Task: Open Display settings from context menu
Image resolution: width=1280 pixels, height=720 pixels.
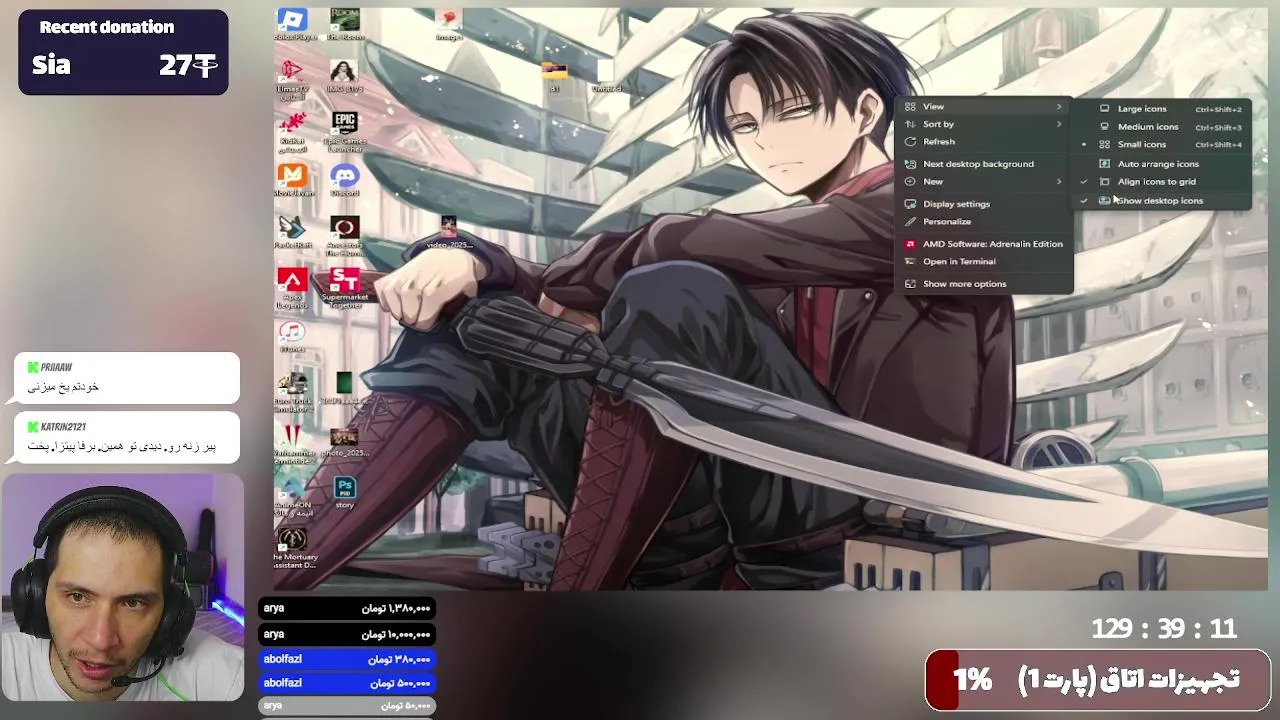Action: (984, 204)
